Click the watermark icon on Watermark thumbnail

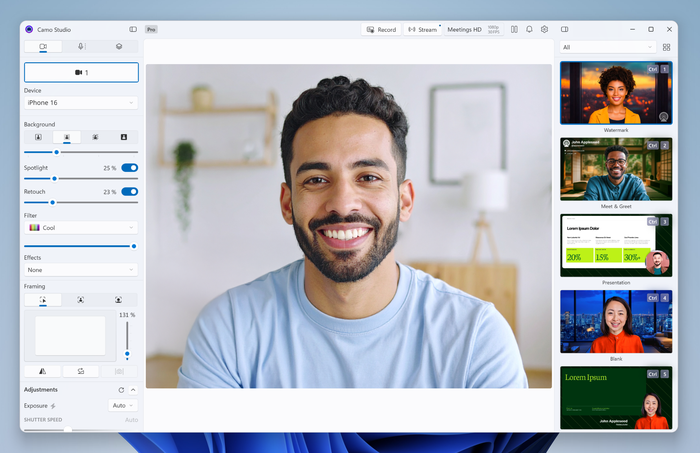tap(664, 117)
